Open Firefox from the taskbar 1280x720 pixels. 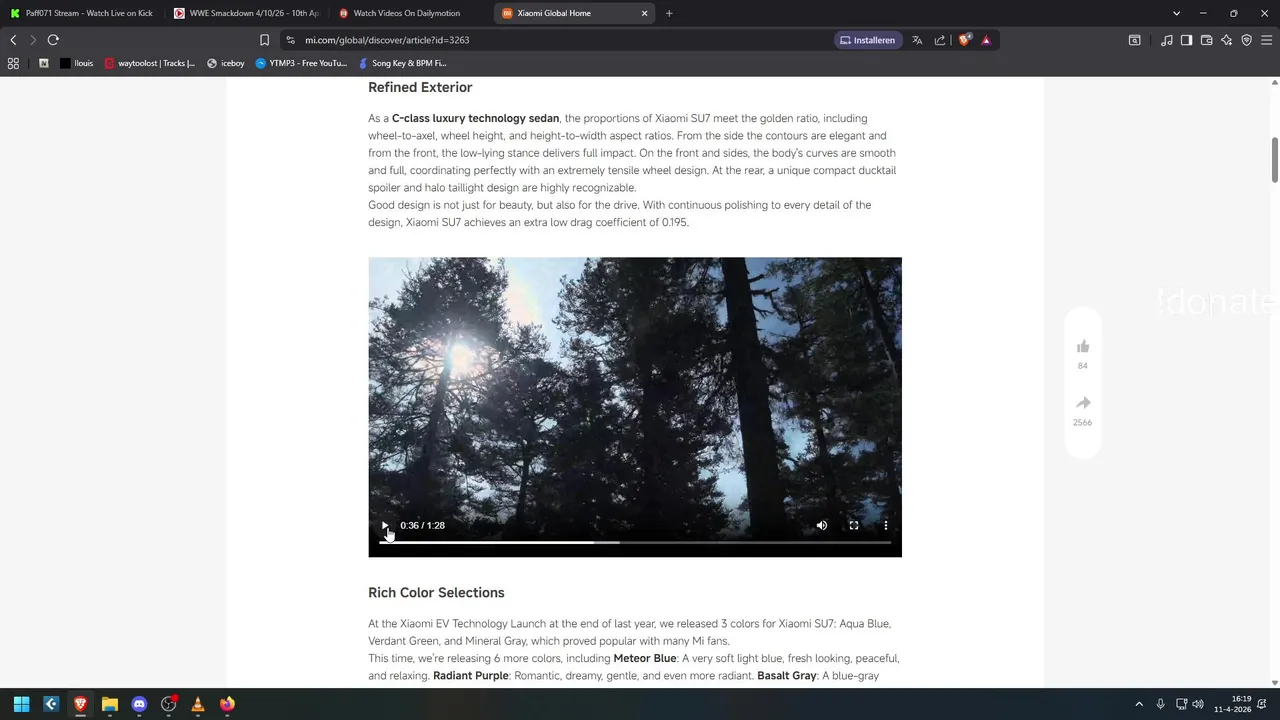227,704
